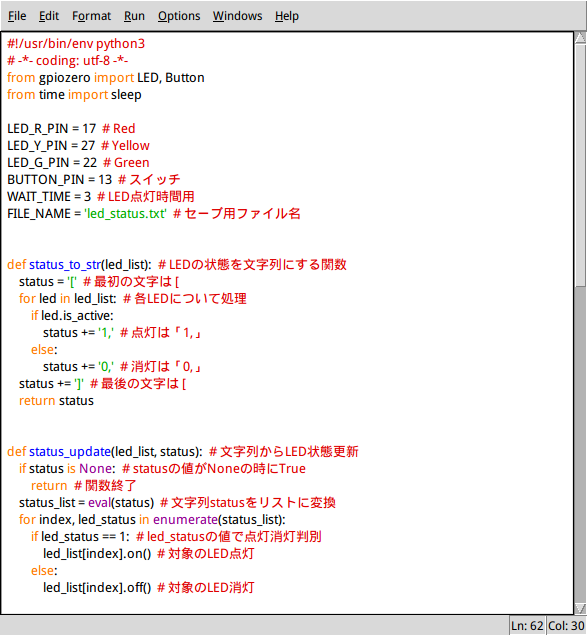The height and width of the screenshot is (635, 587).
Task: Click 'led_list[index].on()' line
Action: point(97,554)
